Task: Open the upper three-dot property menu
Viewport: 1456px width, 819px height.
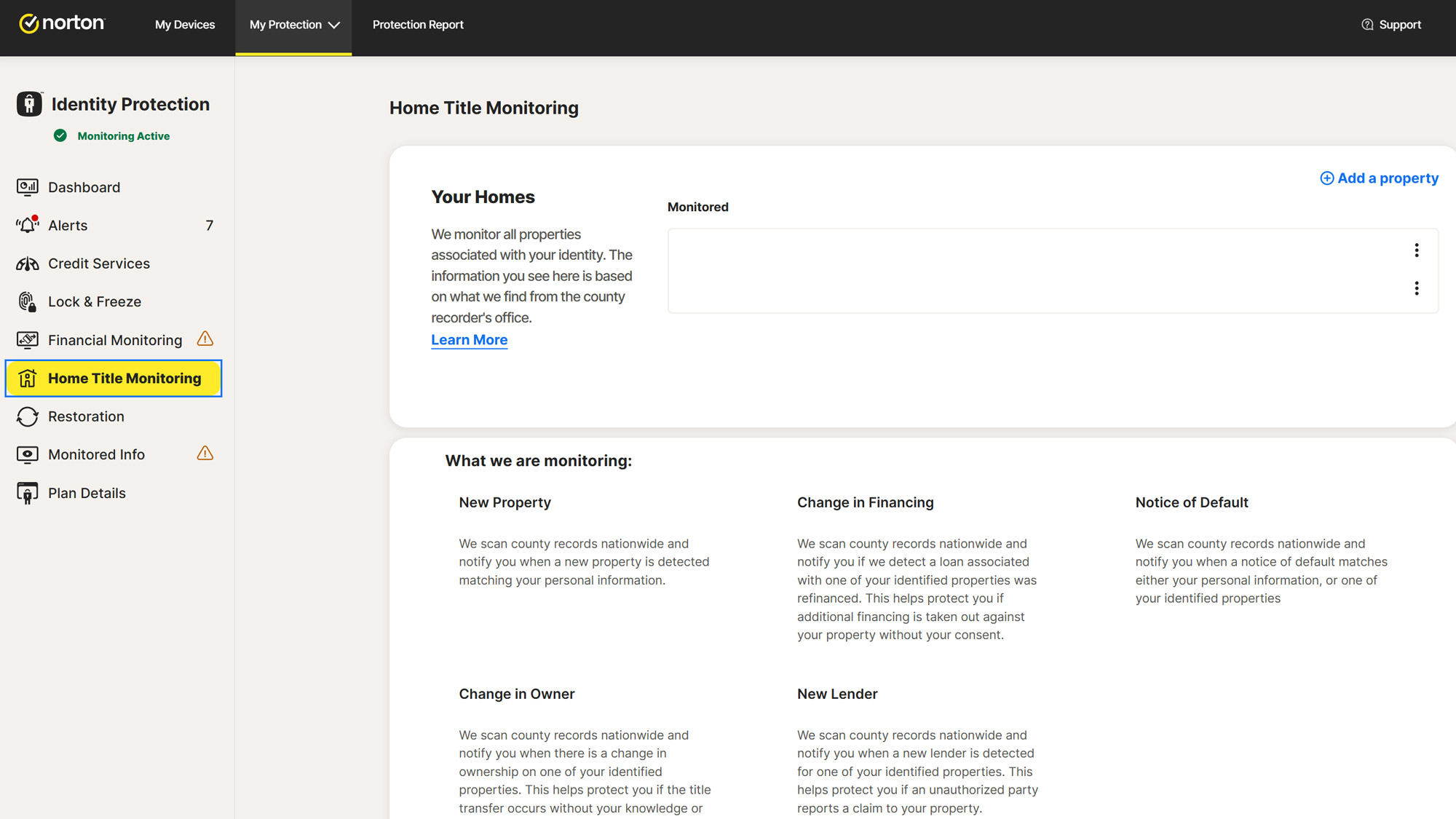Action: tap(1416, 250)
